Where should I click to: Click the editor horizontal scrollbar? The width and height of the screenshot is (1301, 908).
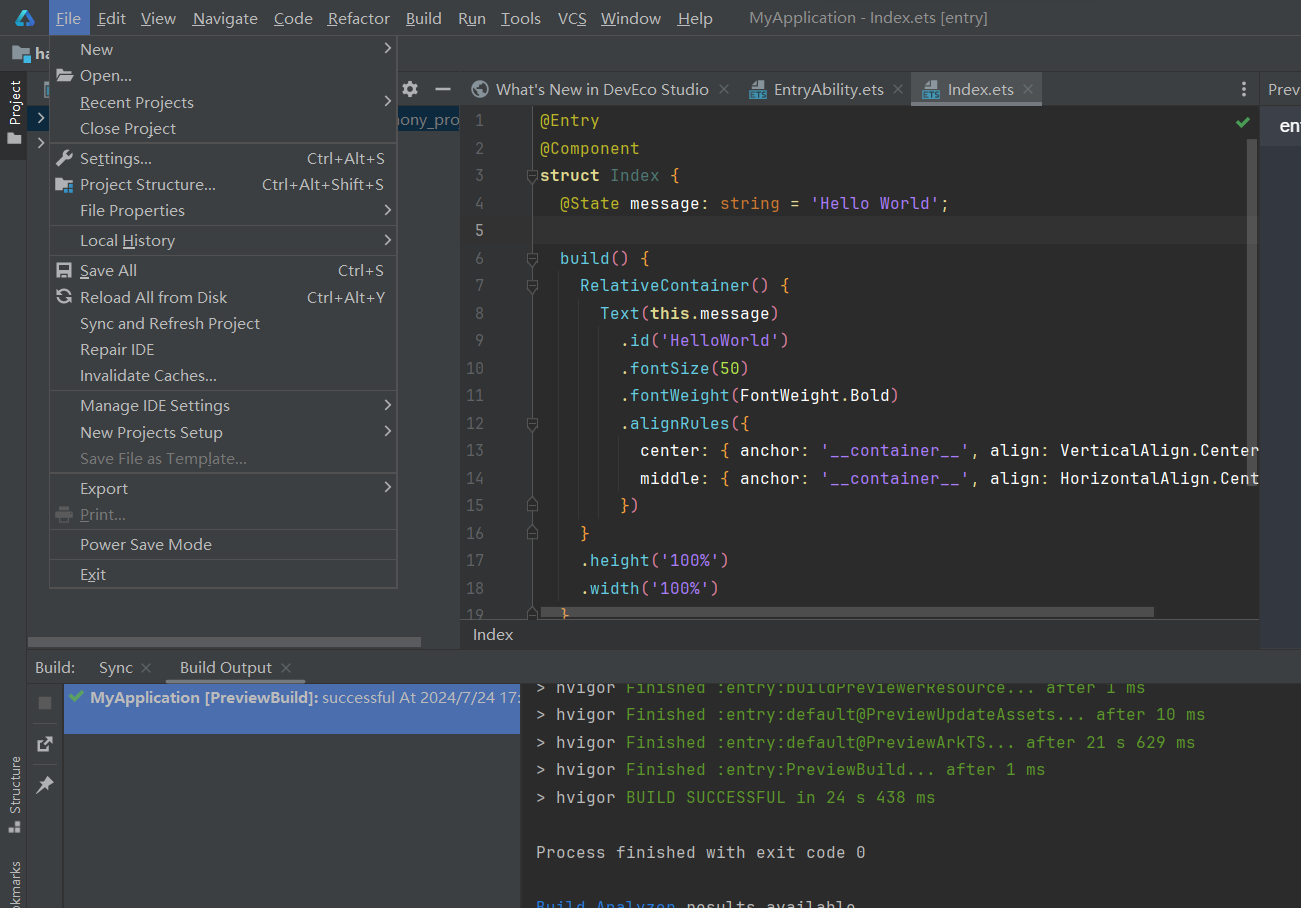click(846, 612)
